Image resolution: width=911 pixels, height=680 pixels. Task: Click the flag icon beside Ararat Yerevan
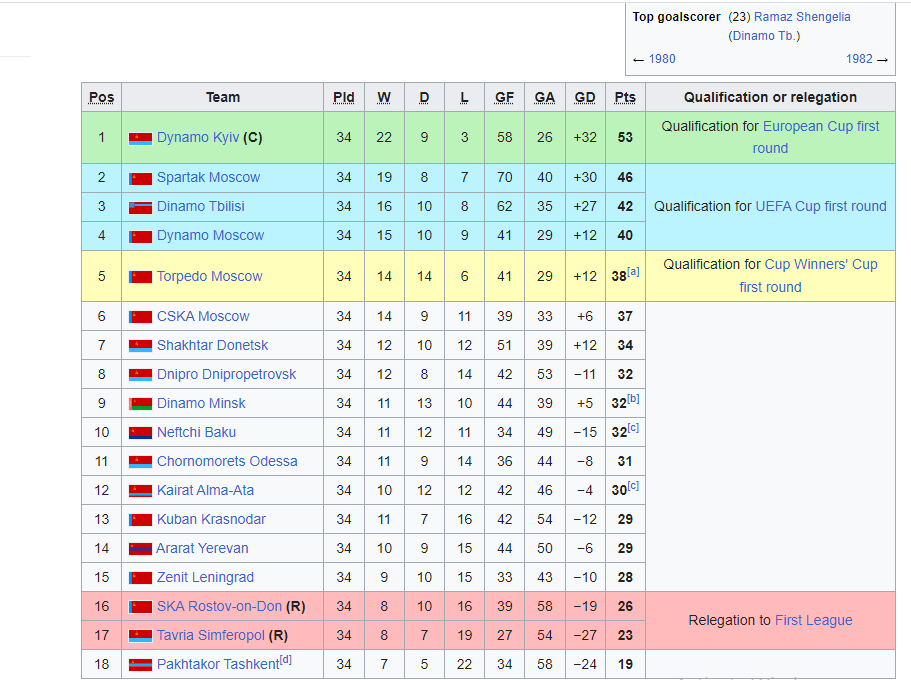point(140,549)
